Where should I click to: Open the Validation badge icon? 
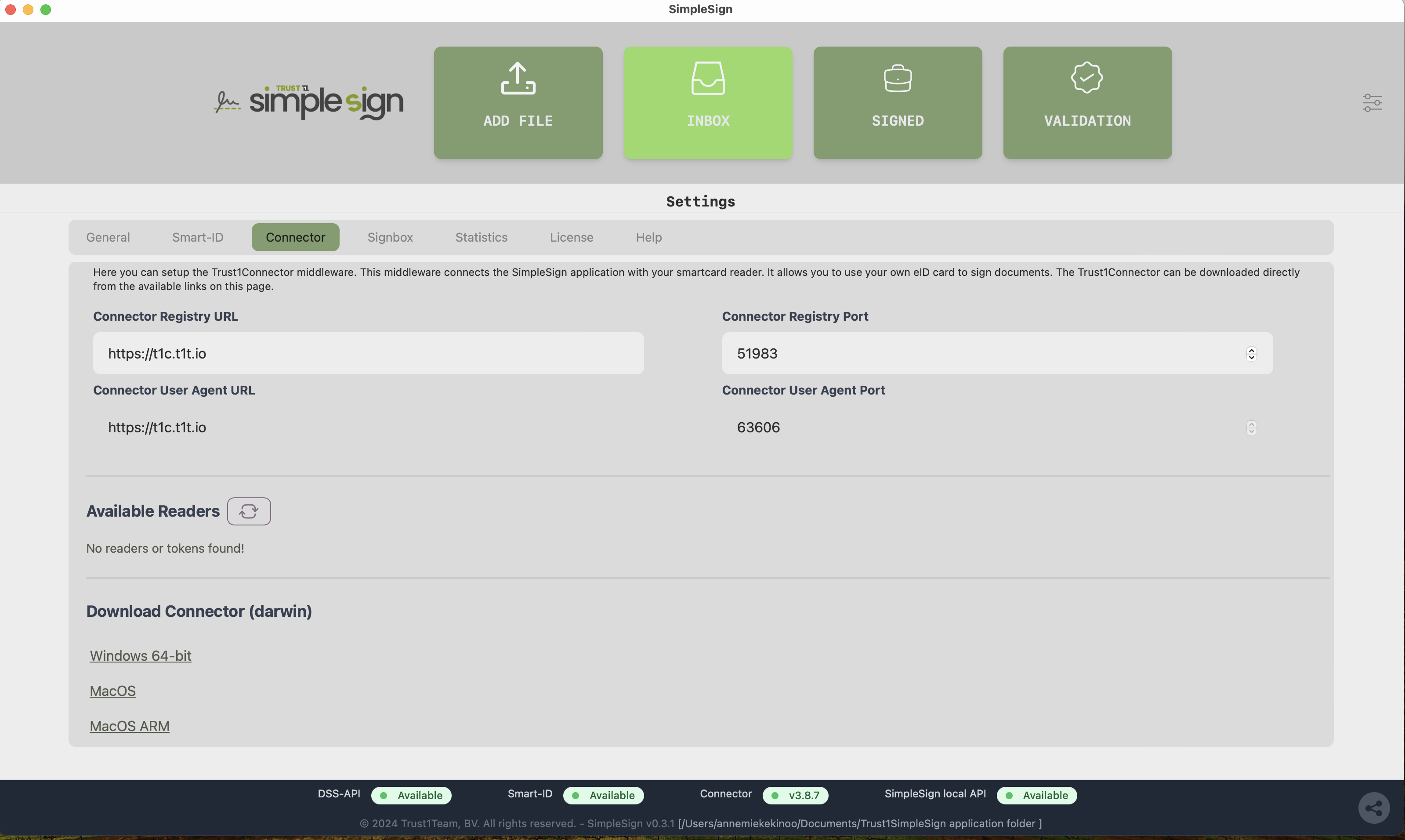pos(1086,78)
